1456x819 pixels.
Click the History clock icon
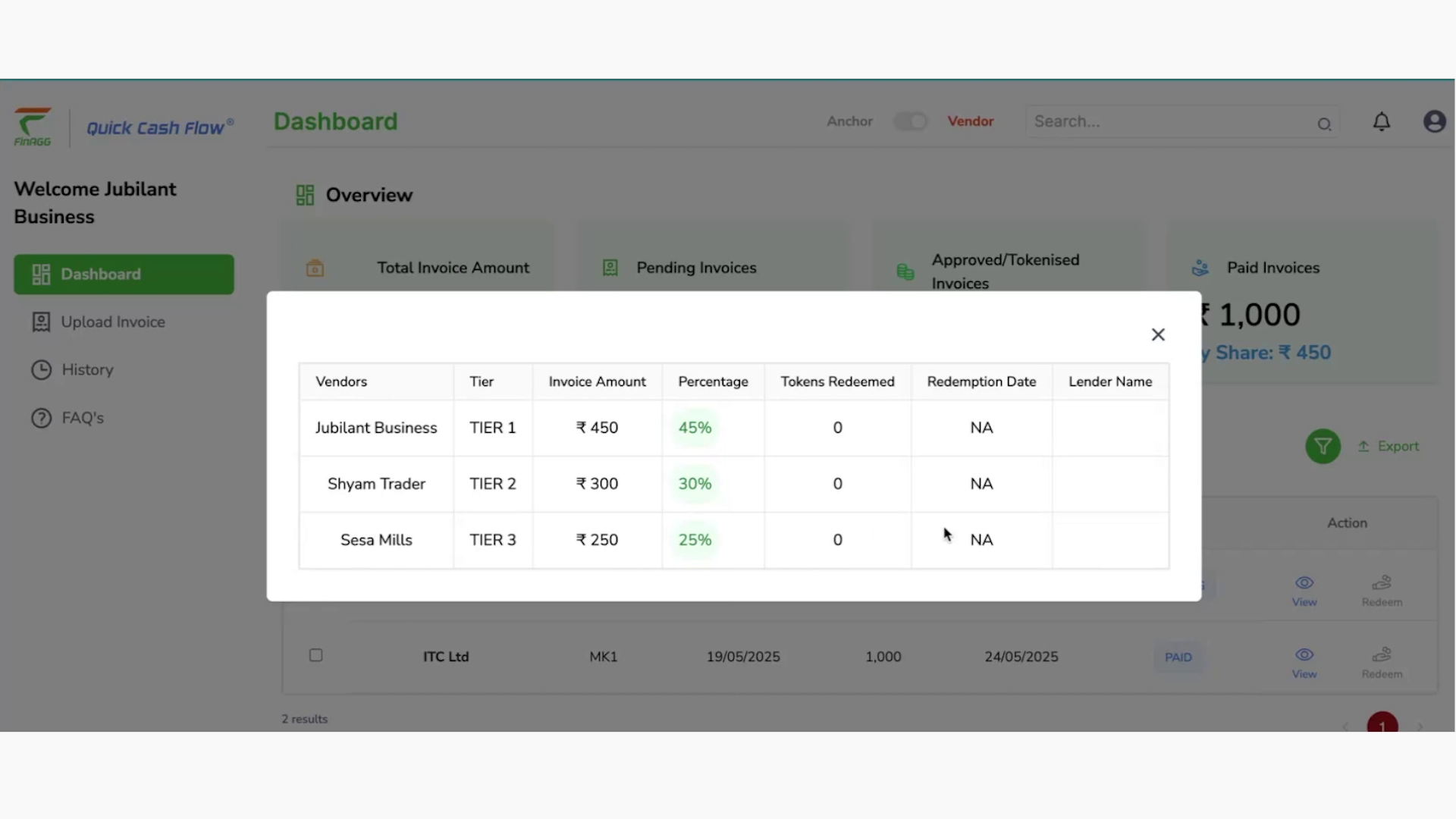(x=39, y=369)
